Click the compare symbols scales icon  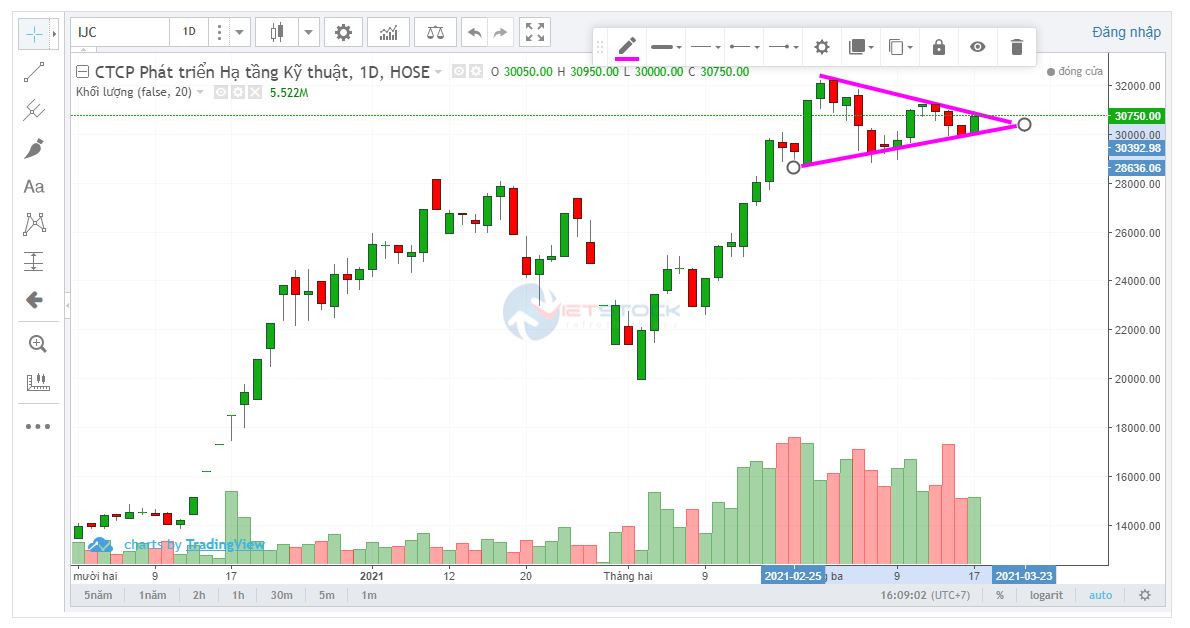tap(435, 33)
